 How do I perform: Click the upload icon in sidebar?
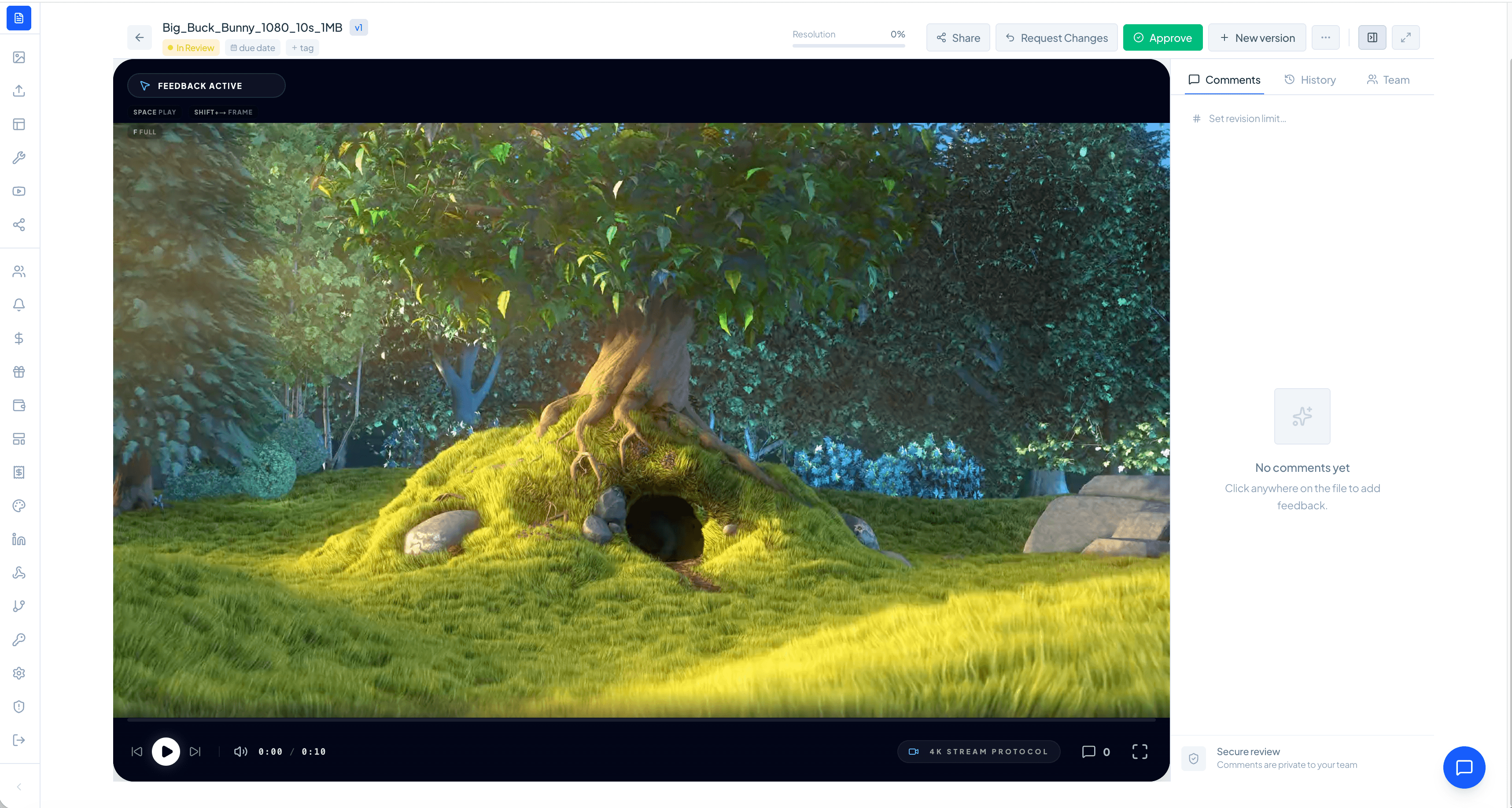coord(19,91)
